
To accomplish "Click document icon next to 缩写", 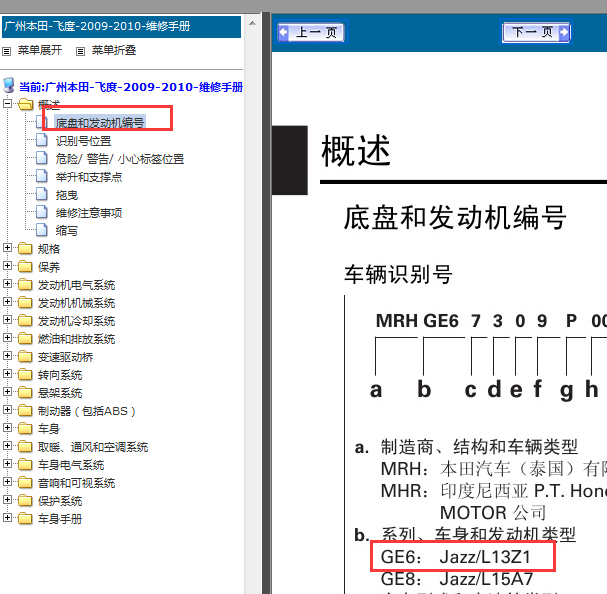I will (42, 230).
